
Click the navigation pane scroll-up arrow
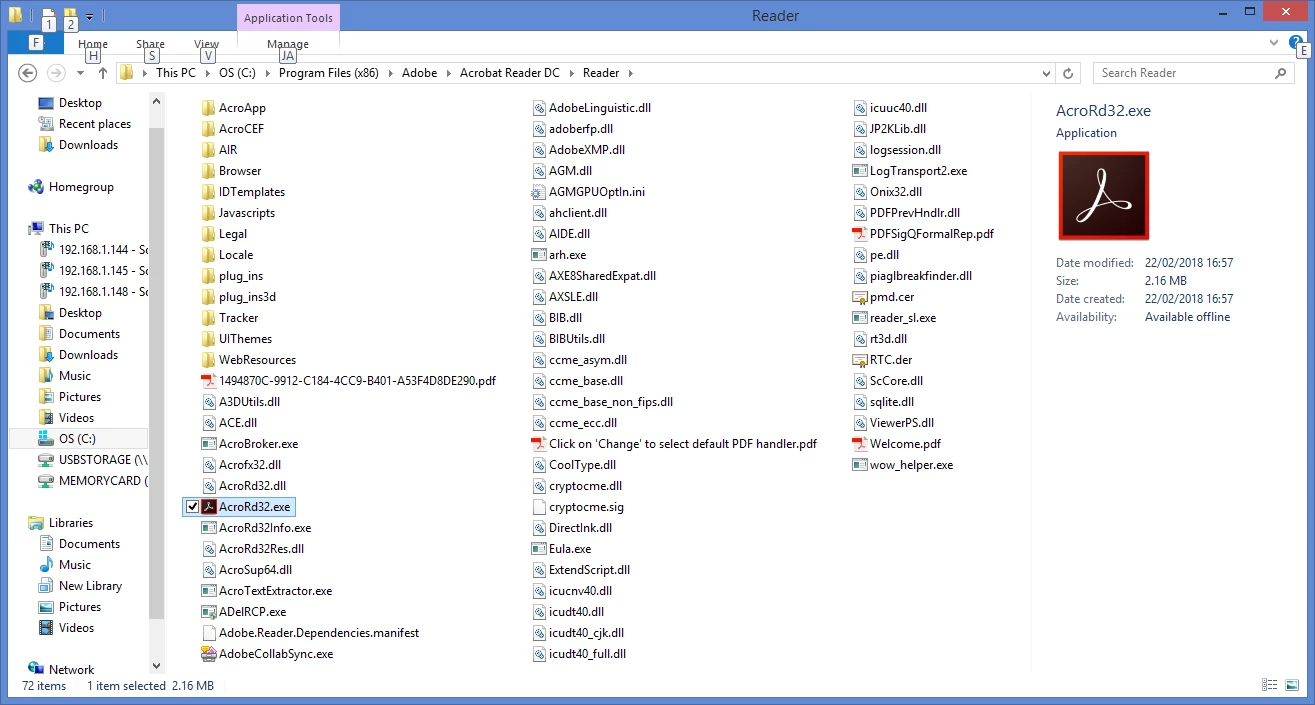[x=156, y=101]
